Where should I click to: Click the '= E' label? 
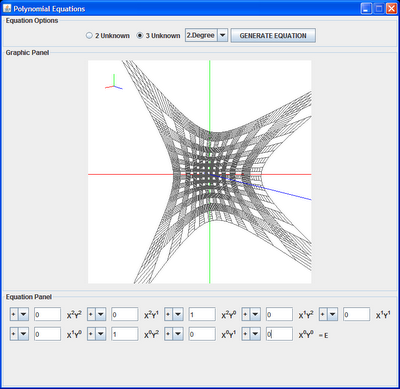coord(324,336)
